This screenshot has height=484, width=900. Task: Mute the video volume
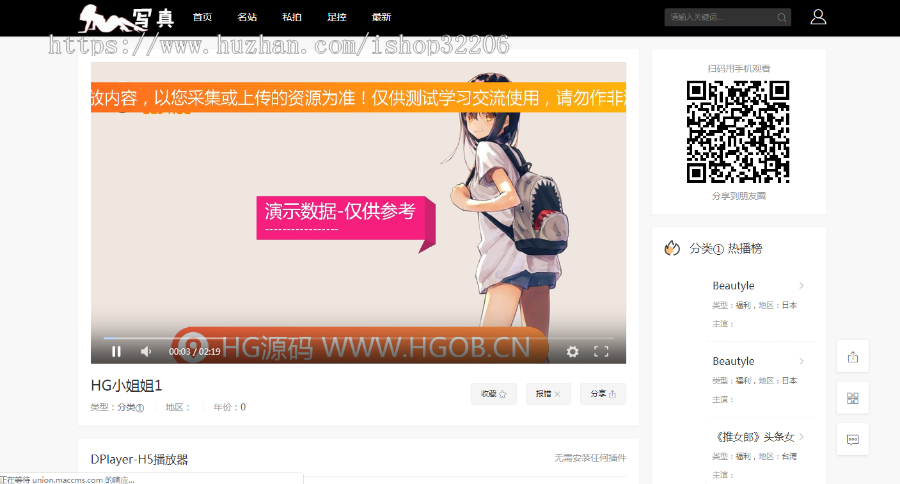pyautogui.click(x=146, y=351)
